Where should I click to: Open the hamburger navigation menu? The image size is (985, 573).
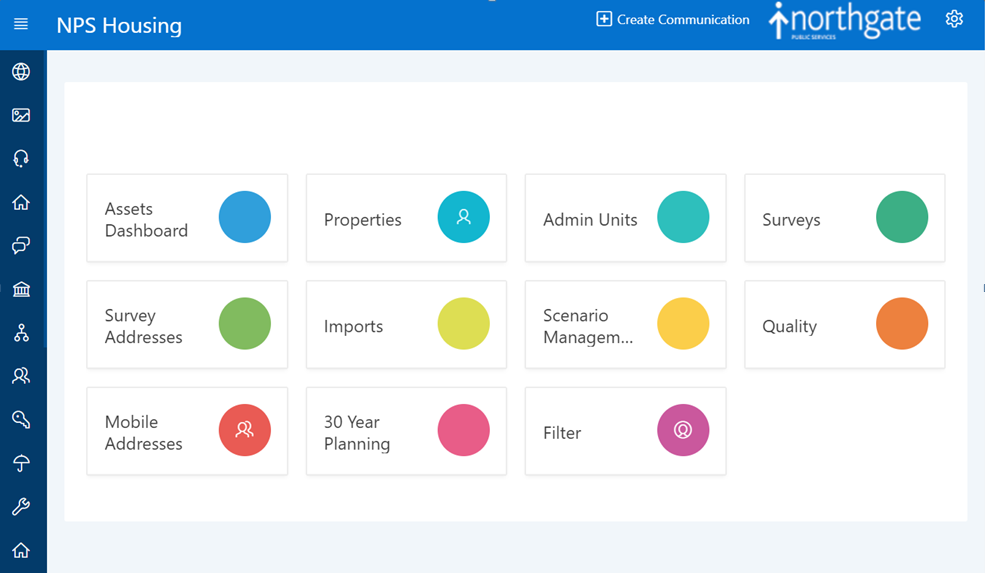pyautogui.click(x=21, y=24)
